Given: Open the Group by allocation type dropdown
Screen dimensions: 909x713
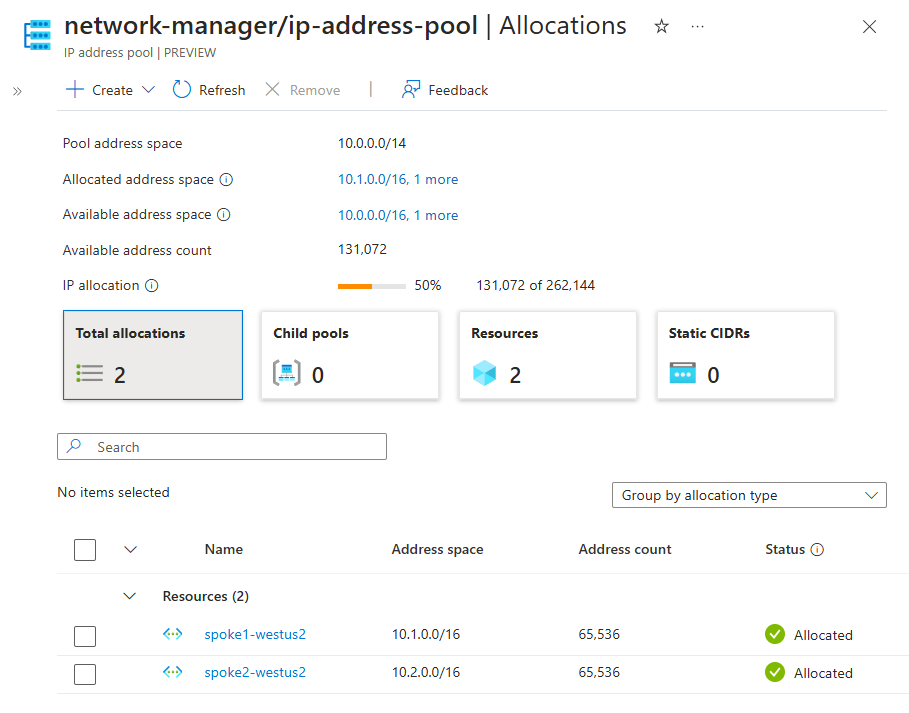Looking at the screenshot, I should tap(749, 495).
